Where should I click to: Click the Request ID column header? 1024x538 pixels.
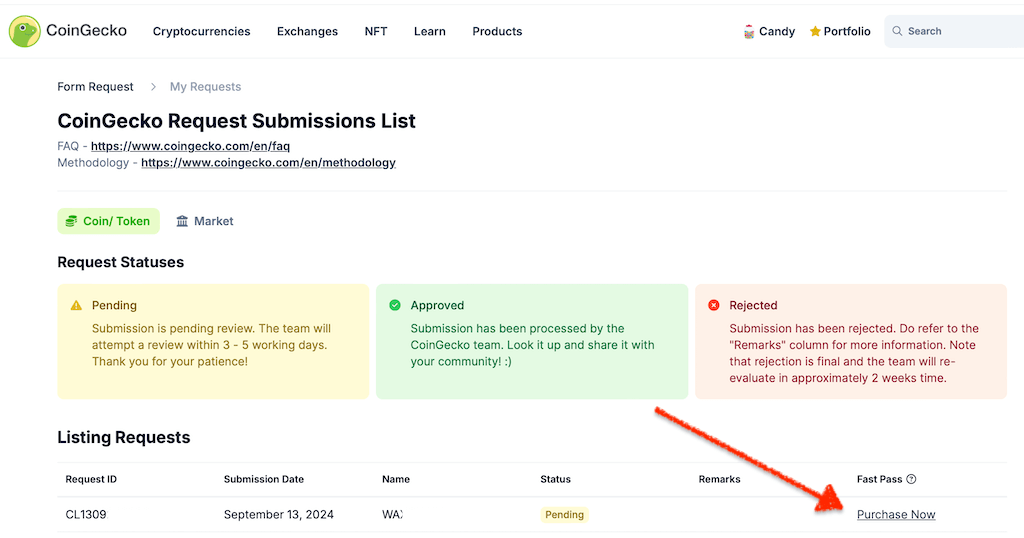[91, 479]
